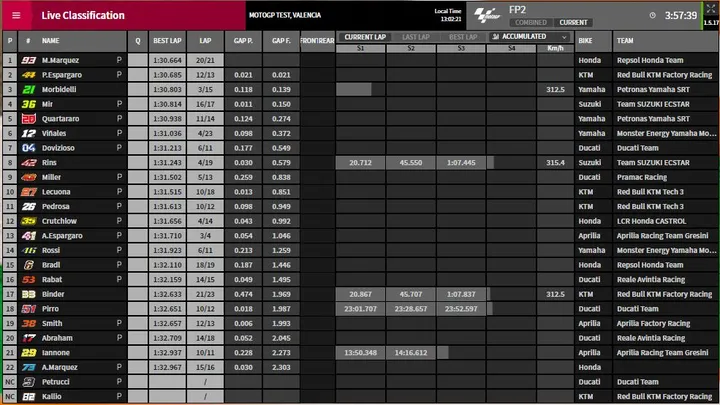Click rider number 20 badge for Quartararo

[28, 119]
